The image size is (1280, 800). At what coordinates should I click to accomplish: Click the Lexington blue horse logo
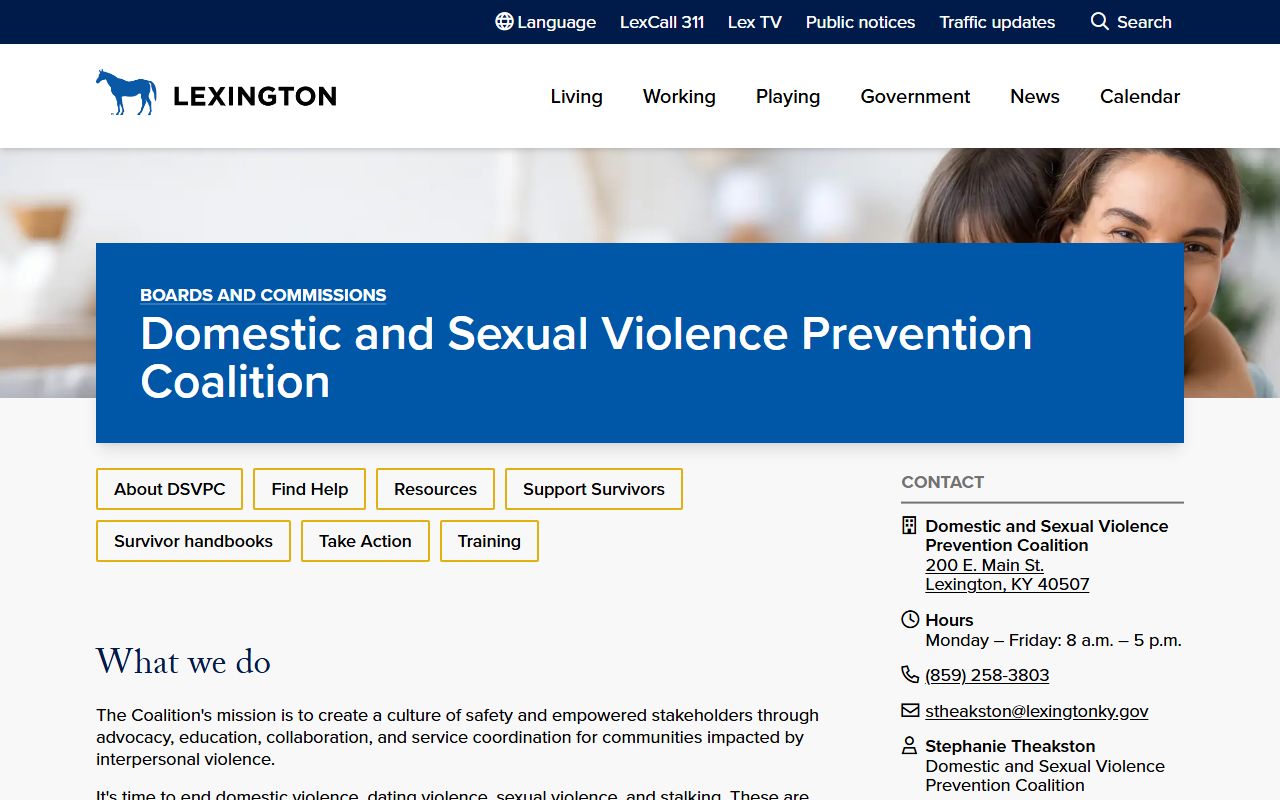(126, 93)
